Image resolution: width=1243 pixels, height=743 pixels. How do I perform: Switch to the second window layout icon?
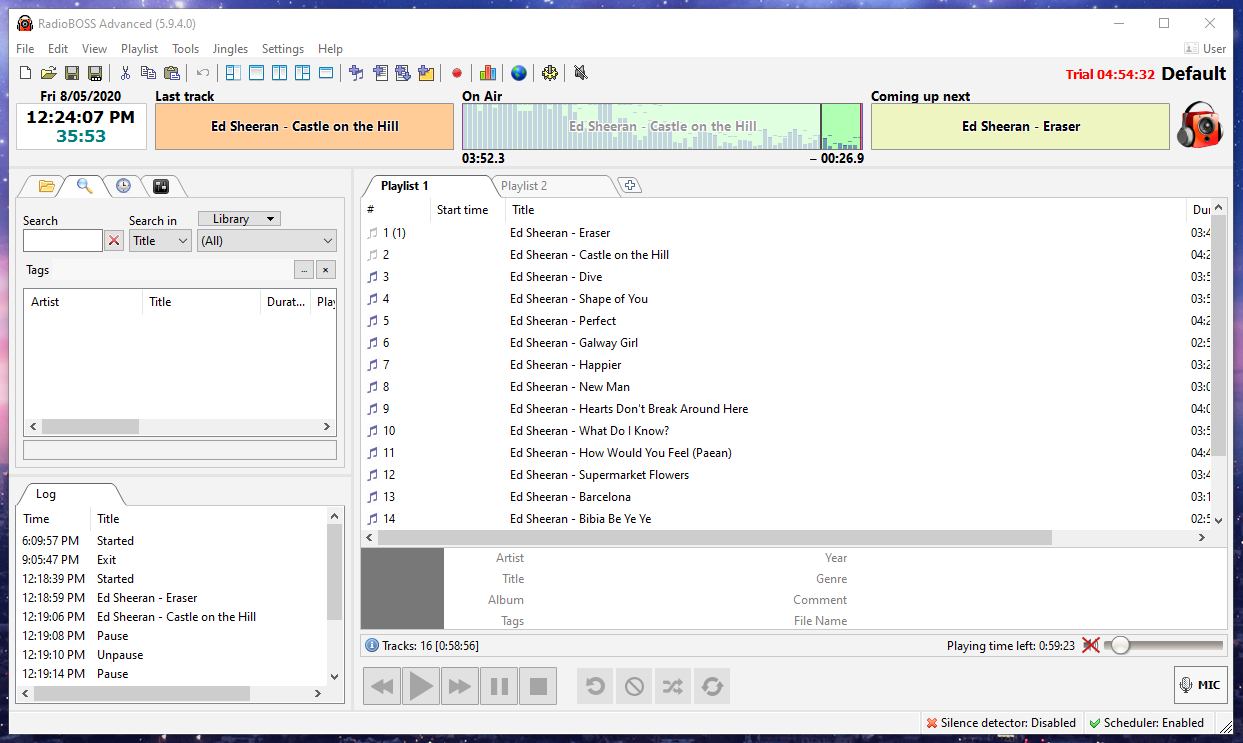pyautogui.click(x=256, y=73)
